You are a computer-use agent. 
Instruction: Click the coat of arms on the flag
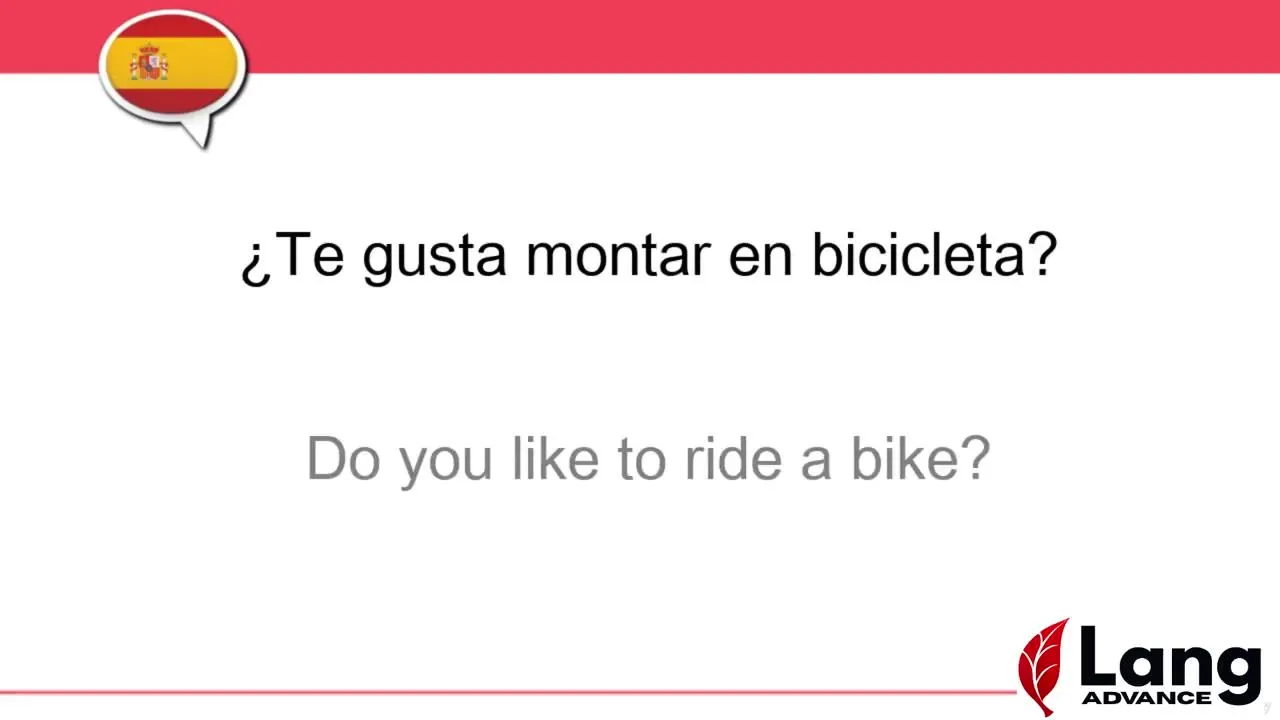pos(150,63)
